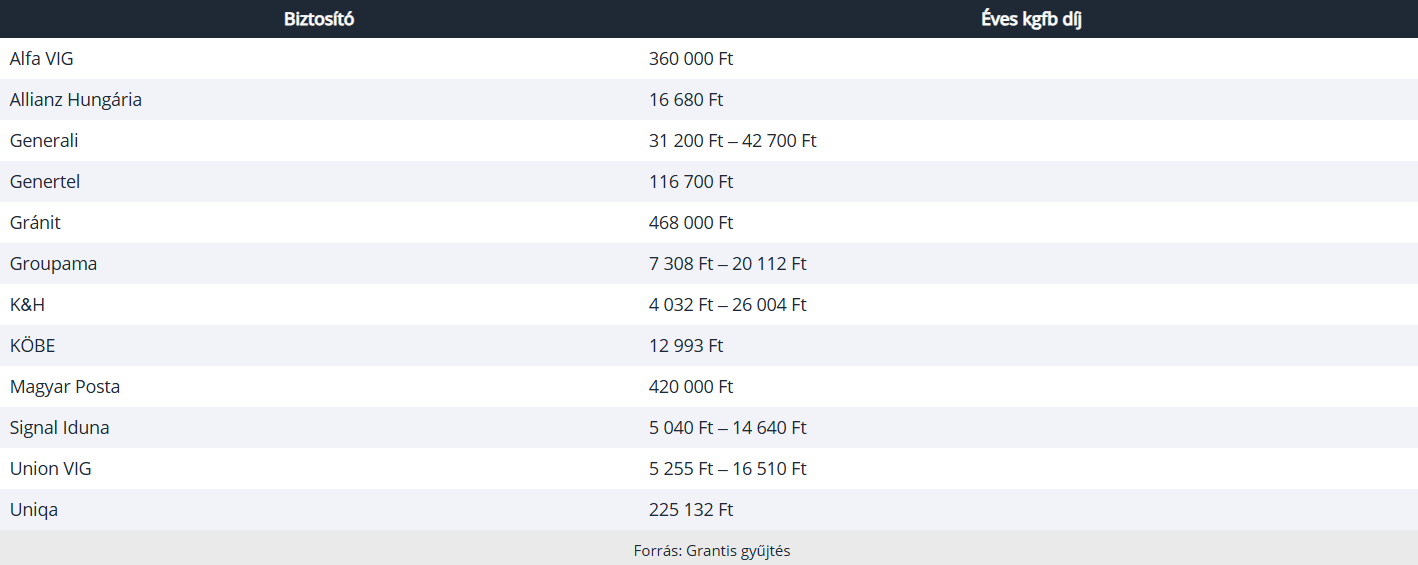The image size is (1418, 565).
Task: Click the 468 000 Ft fee value
Action: click(x=690, y=223)
